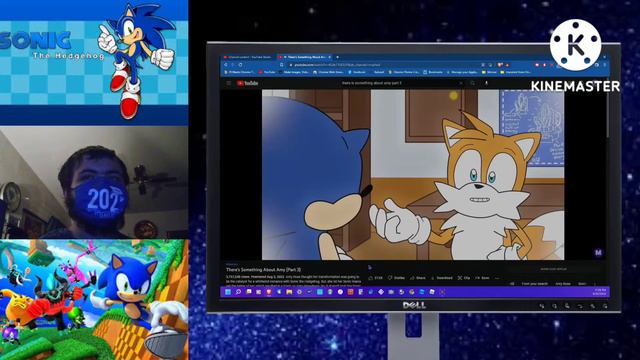Open File Explorer folder from the taskbar
640x360 pixels.
[289, 292]
